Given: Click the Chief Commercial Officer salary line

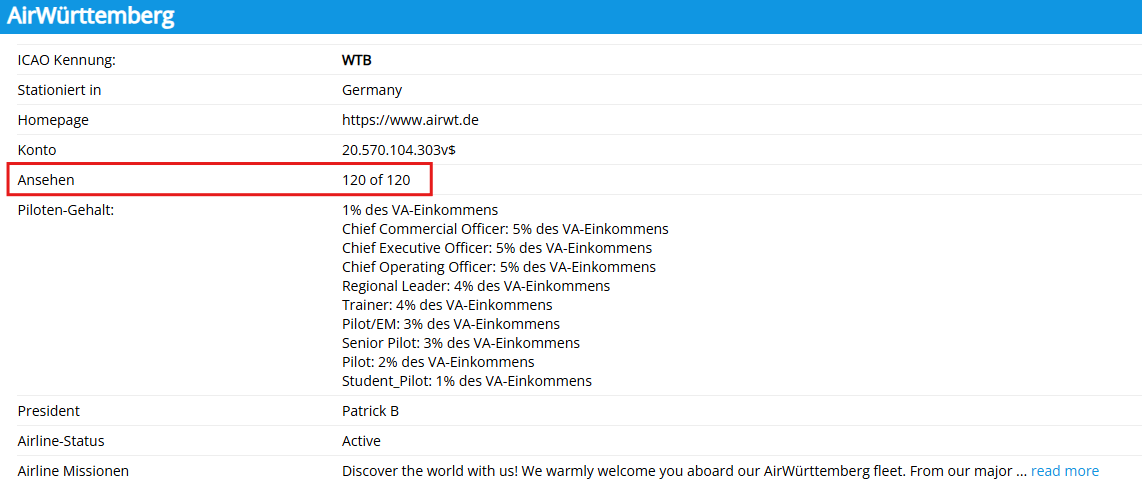Looking at the screenshot, I should point(505,229).
